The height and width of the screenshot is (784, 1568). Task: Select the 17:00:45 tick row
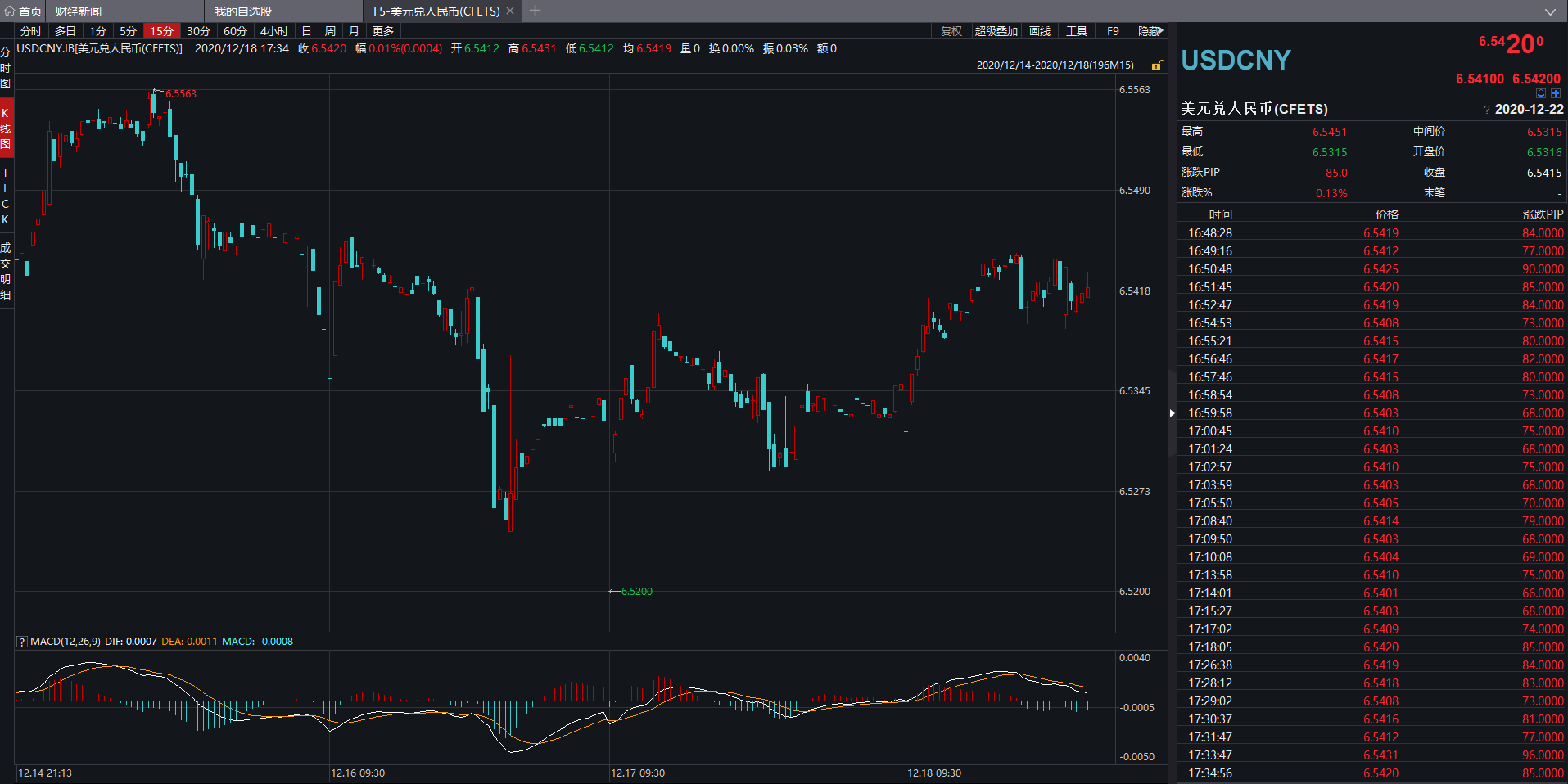pyautogui.click(x=1372, y=431)
